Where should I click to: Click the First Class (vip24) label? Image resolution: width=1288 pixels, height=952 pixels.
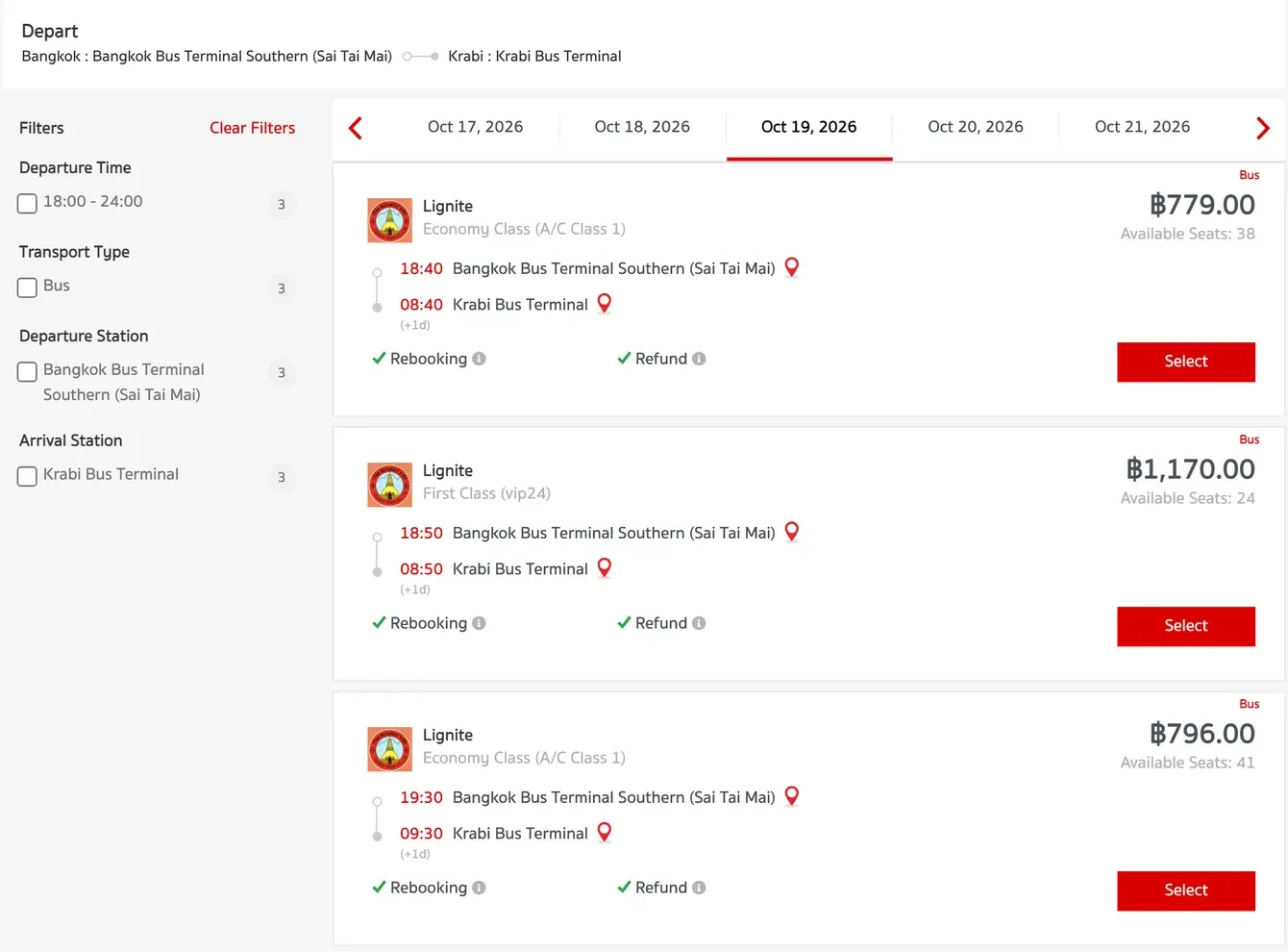(x=486, y=493)
